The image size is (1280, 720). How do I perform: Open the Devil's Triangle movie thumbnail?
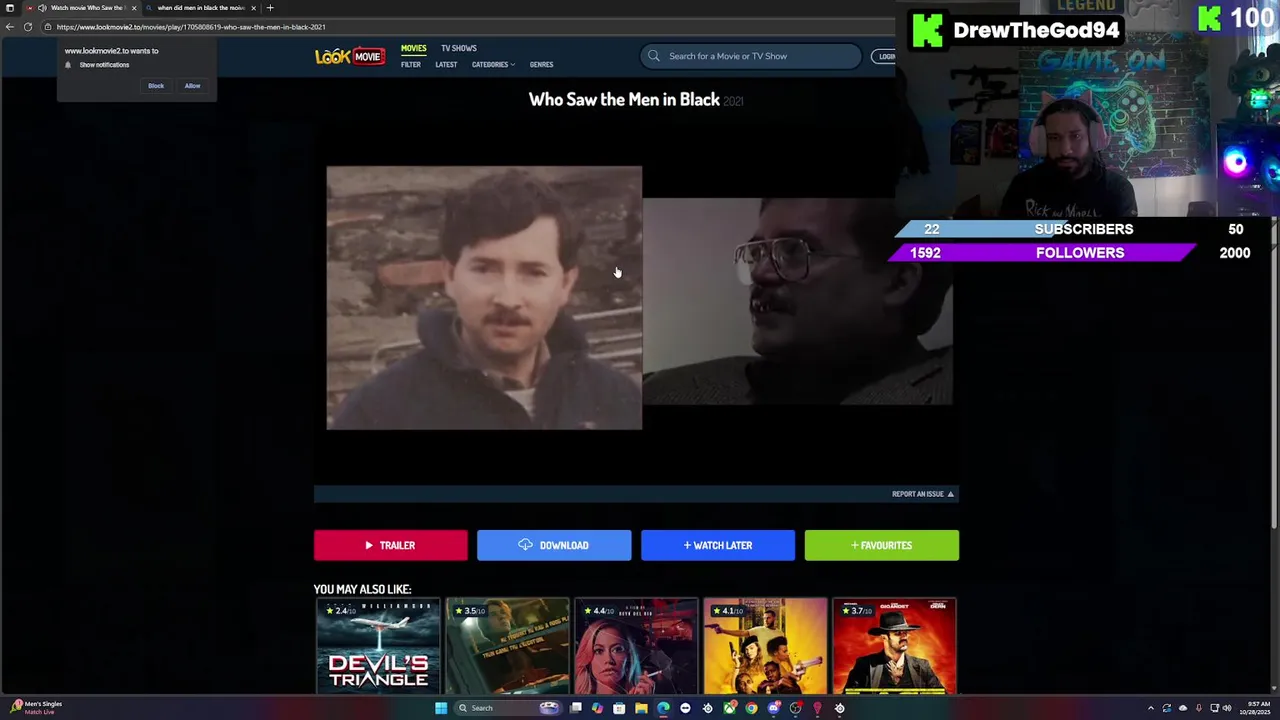pyautogui.click(x=378, y=646)
